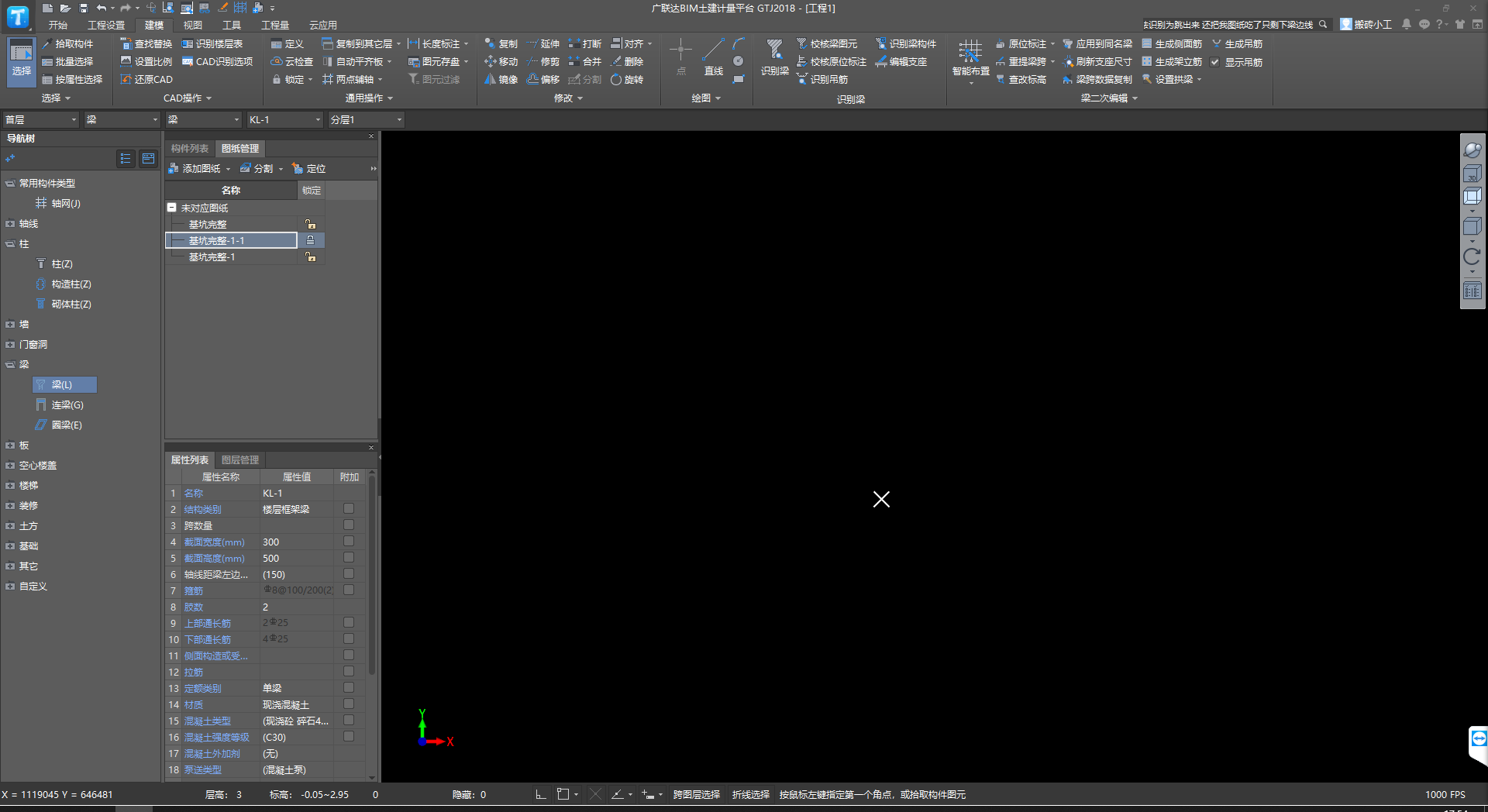This screenshot has width=1488, height=812.
Task: Toggle lock icon for 基坑完整-1-1 drawing
Action: click(x=310, y=240)
